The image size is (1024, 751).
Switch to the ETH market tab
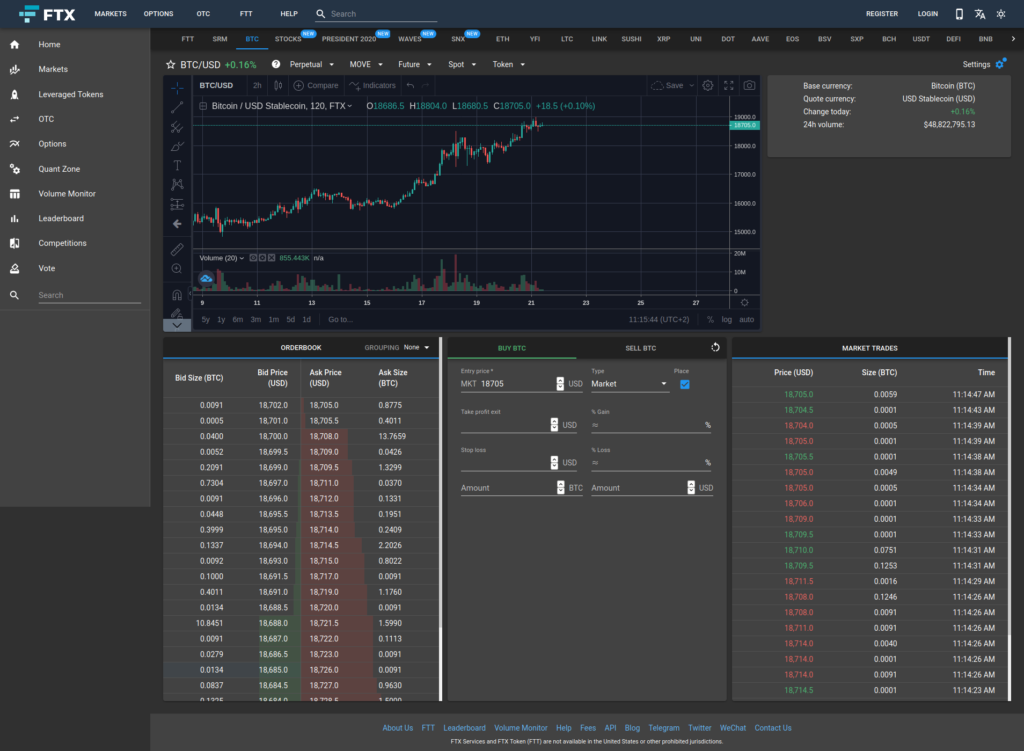point(502,39)
